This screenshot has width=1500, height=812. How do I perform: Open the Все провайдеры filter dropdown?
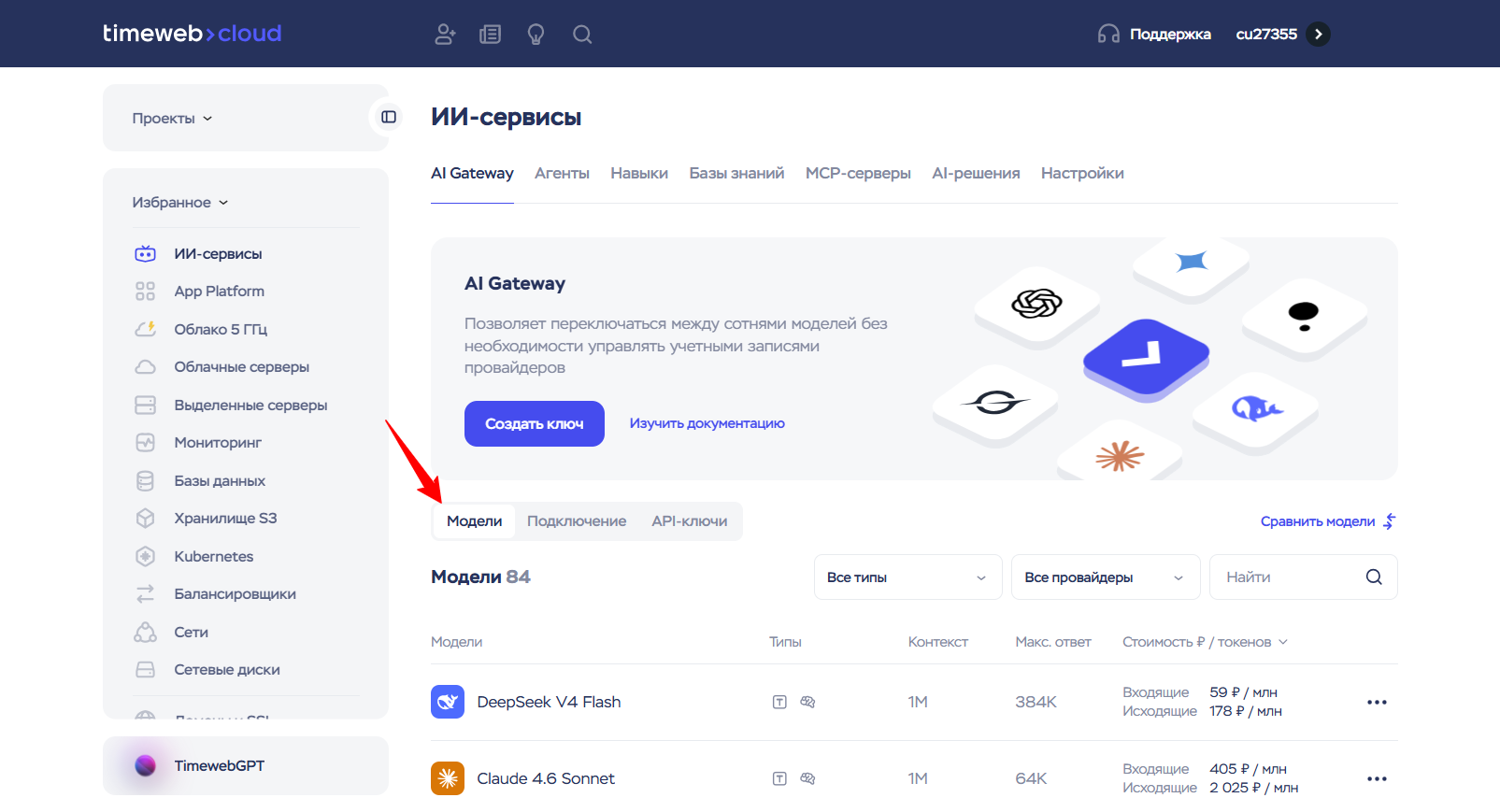click(1105, 577)
